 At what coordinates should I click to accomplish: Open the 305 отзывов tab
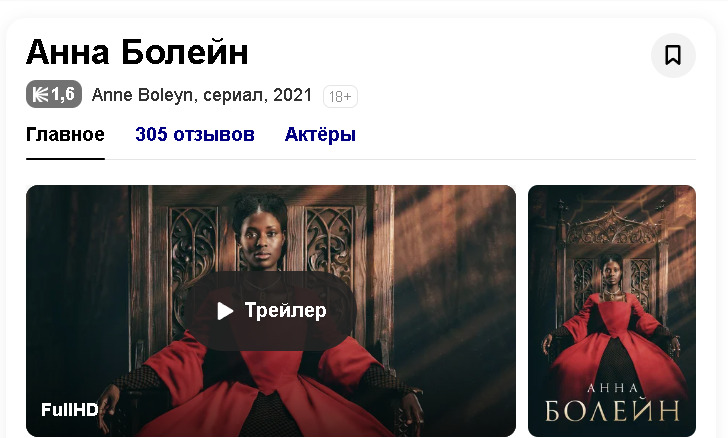click(195, 135)
